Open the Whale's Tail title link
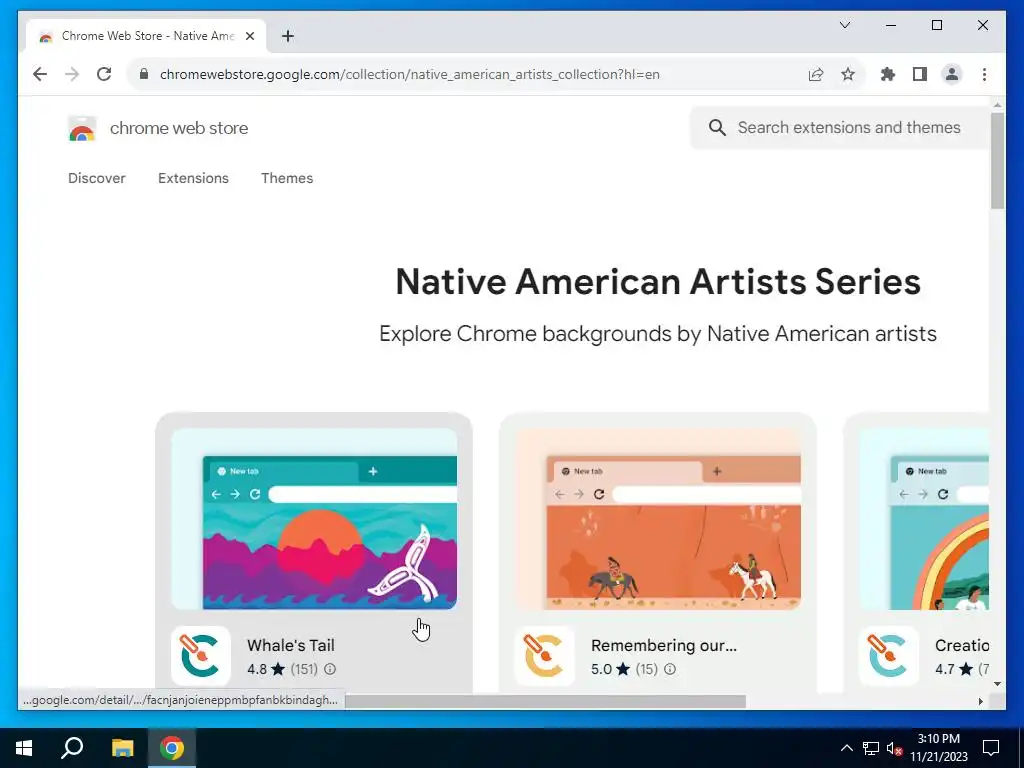Viewport: 1024px width, 768px height. 291,645
